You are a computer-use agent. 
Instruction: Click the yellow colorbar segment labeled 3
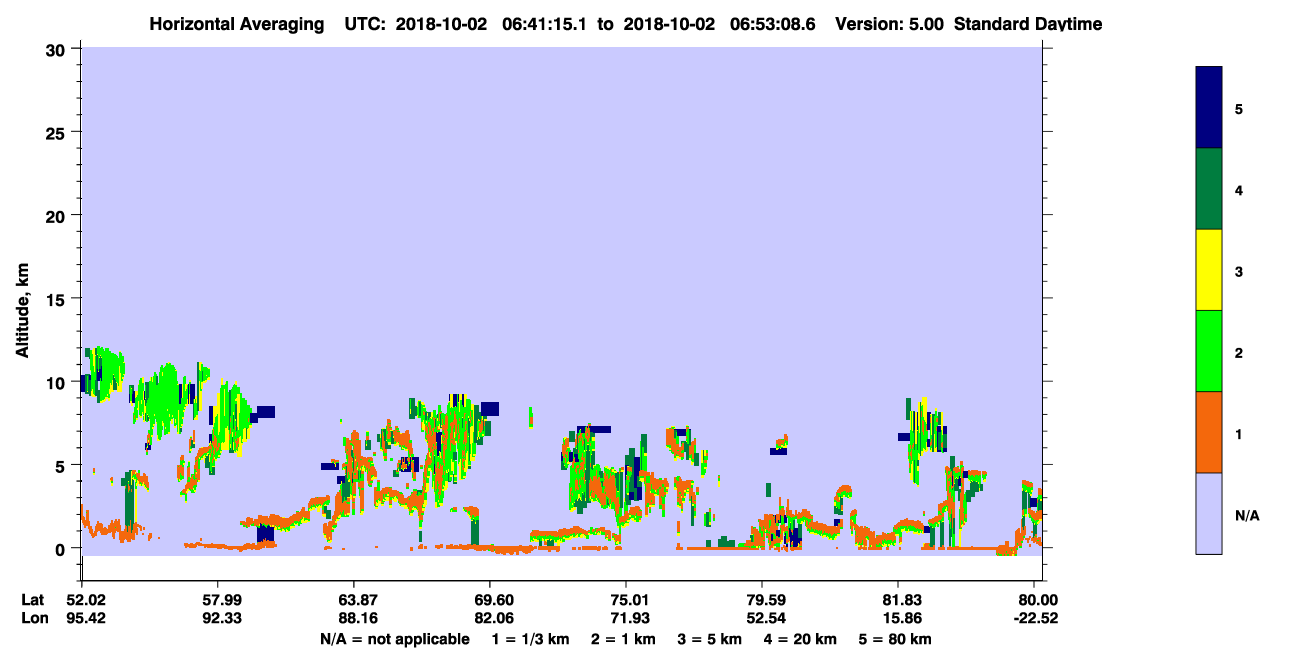pos(1209,270)
